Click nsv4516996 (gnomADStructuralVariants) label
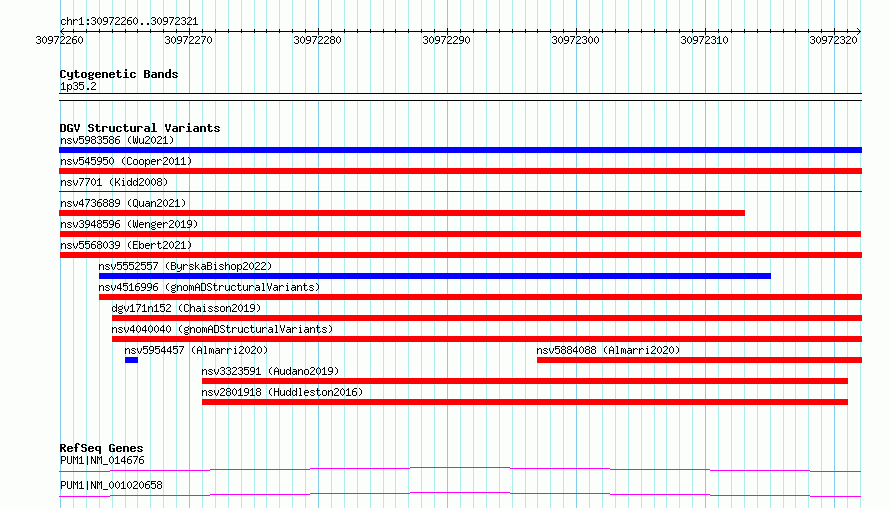Viewport: 890px width, 508px height. [x=209, y=287]
